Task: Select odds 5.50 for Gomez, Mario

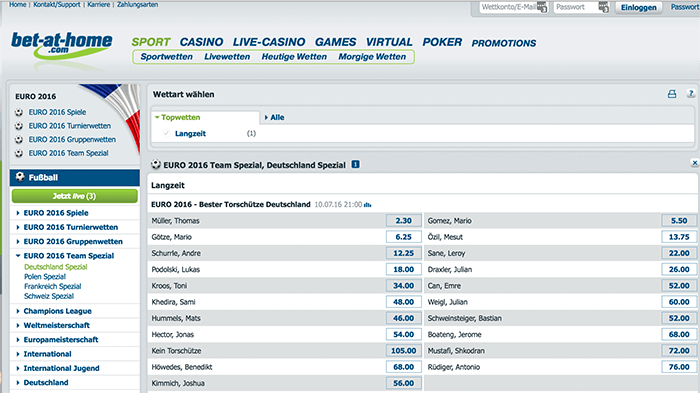Action: tap(679, 221)
